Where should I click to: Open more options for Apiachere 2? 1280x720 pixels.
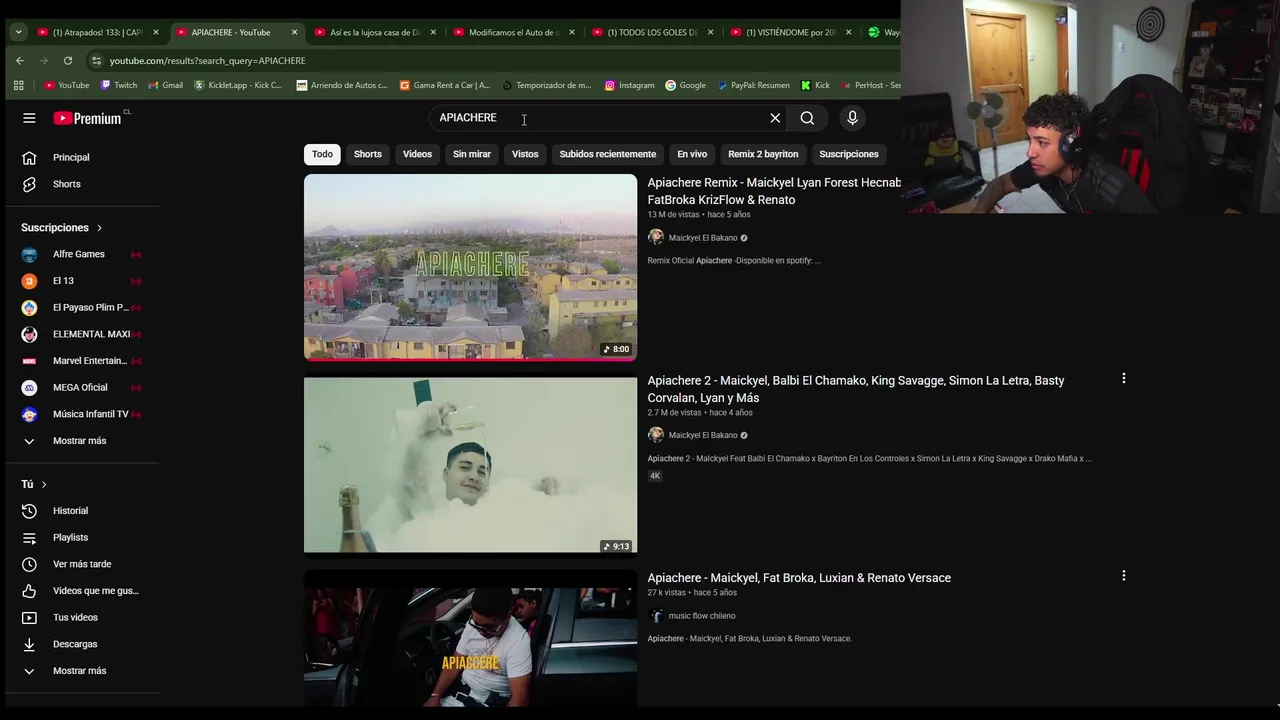[x=1124, y=378]
